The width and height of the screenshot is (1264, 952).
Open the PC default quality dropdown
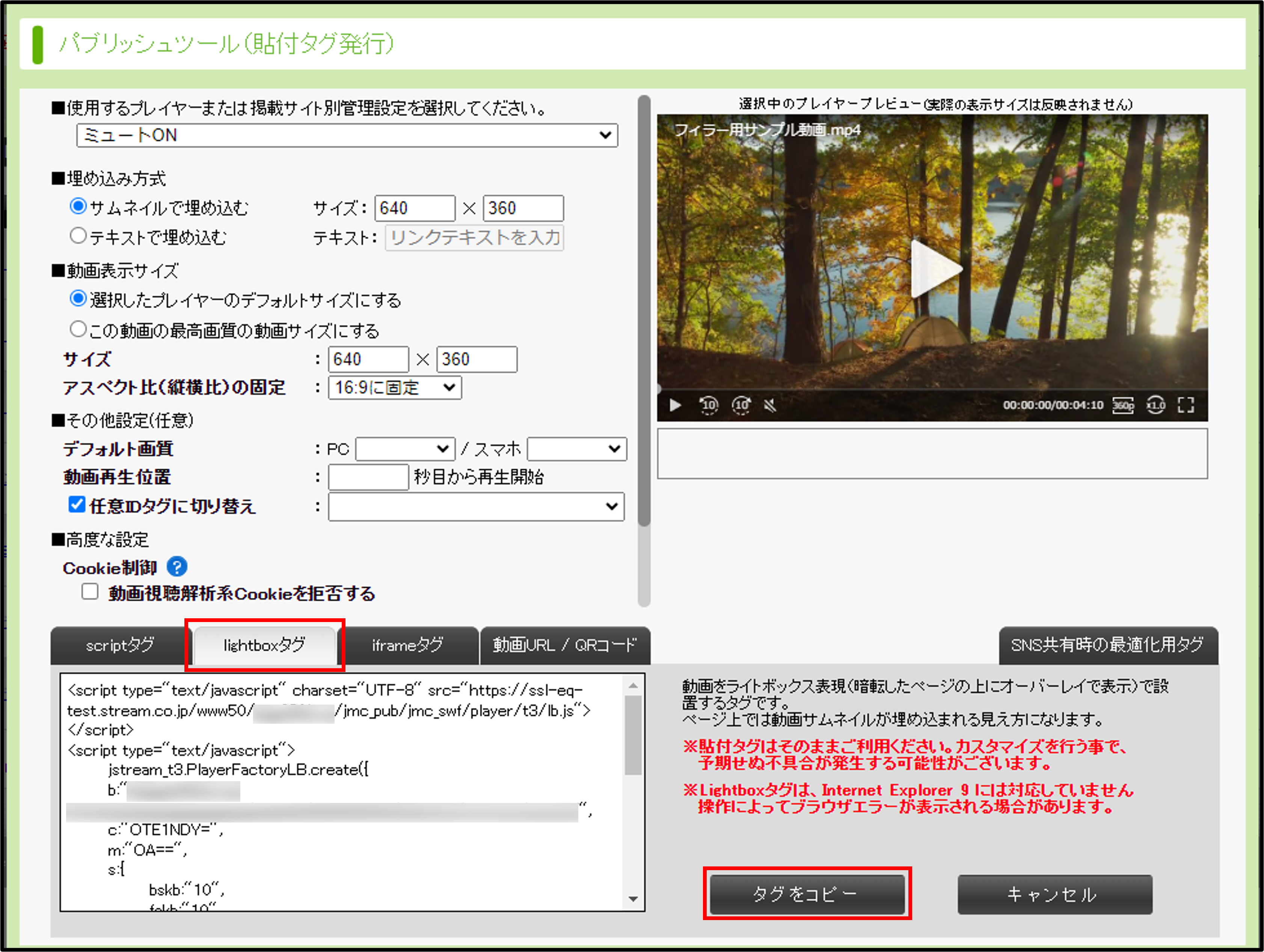click(404, 449)
